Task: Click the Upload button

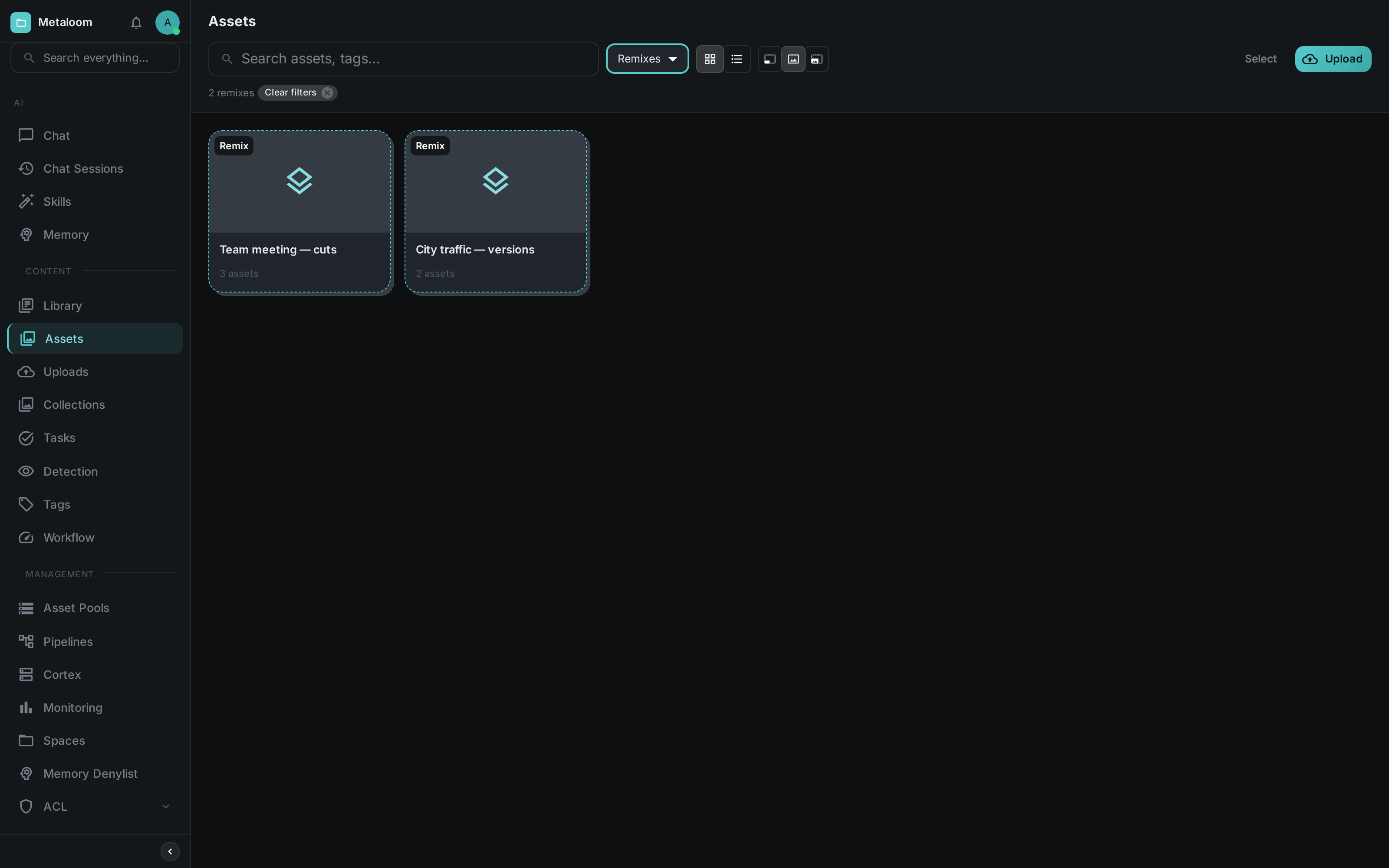Action: [x=1333, y=59]
